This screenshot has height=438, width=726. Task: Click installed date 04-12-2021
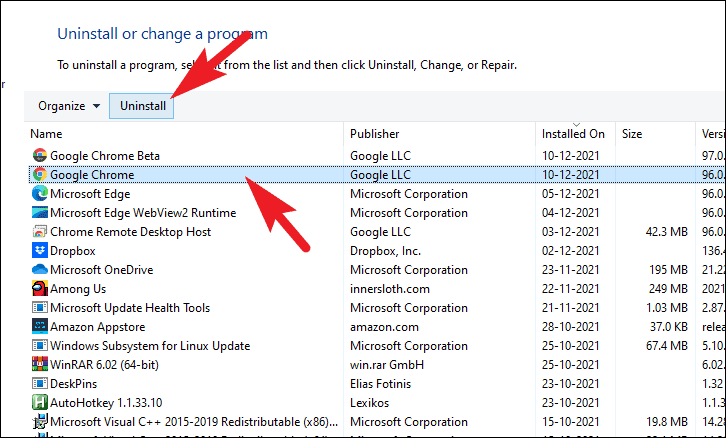click(x=570, y=213)
